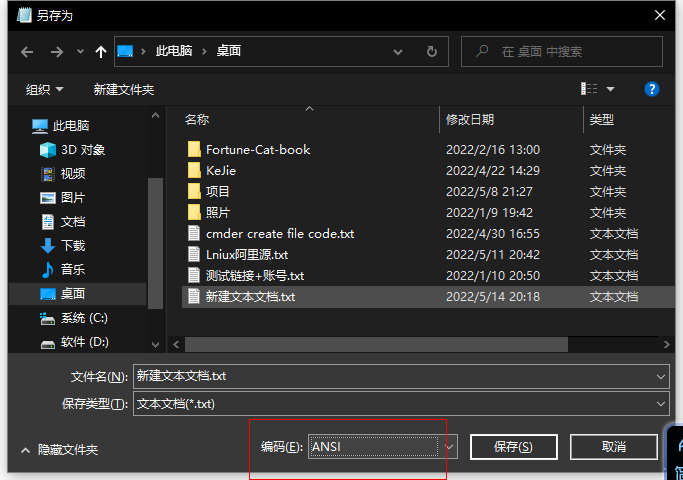Screen dimensions: 683x480
Task: Click document icon of 测试链接+账号.txt
Action: pos(194,275)
